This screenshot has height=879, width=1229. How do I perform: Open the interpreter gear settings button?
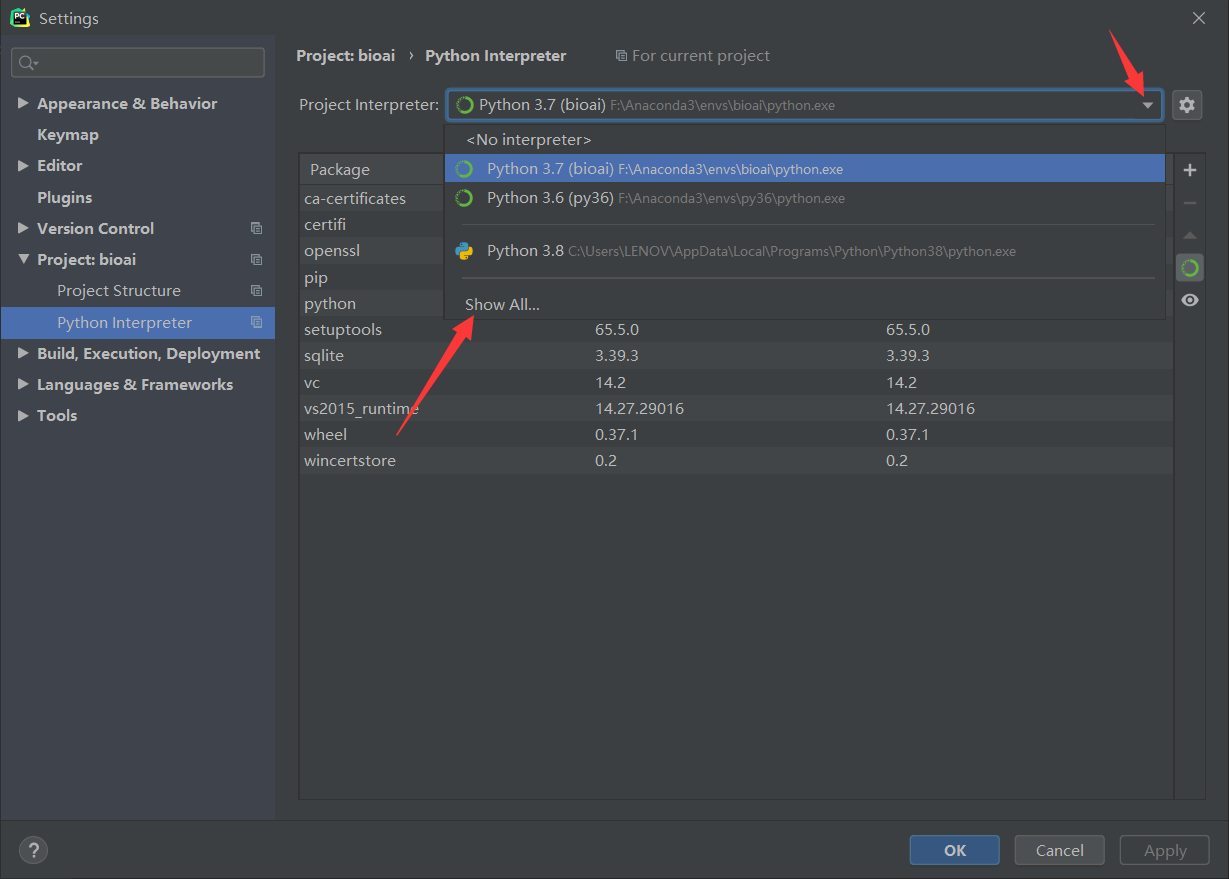point(1187,104)
